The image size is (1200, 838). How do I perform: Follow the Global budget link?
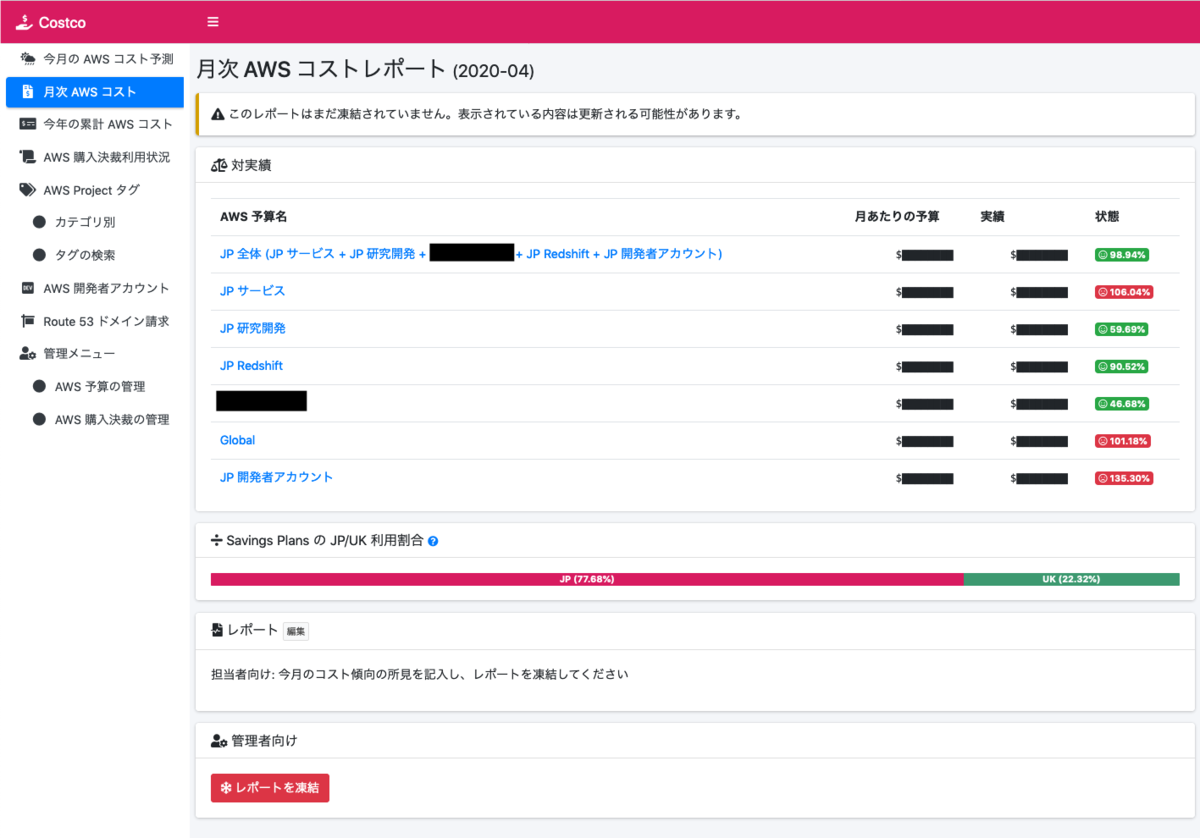point(237,440)
